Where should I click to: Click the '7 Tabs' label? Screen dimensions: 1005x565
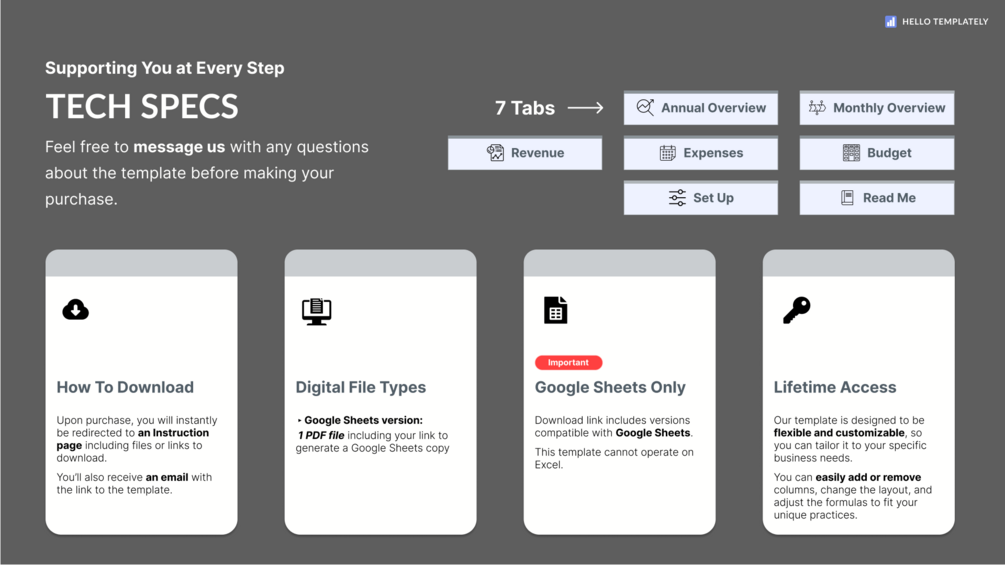[524, 108]
